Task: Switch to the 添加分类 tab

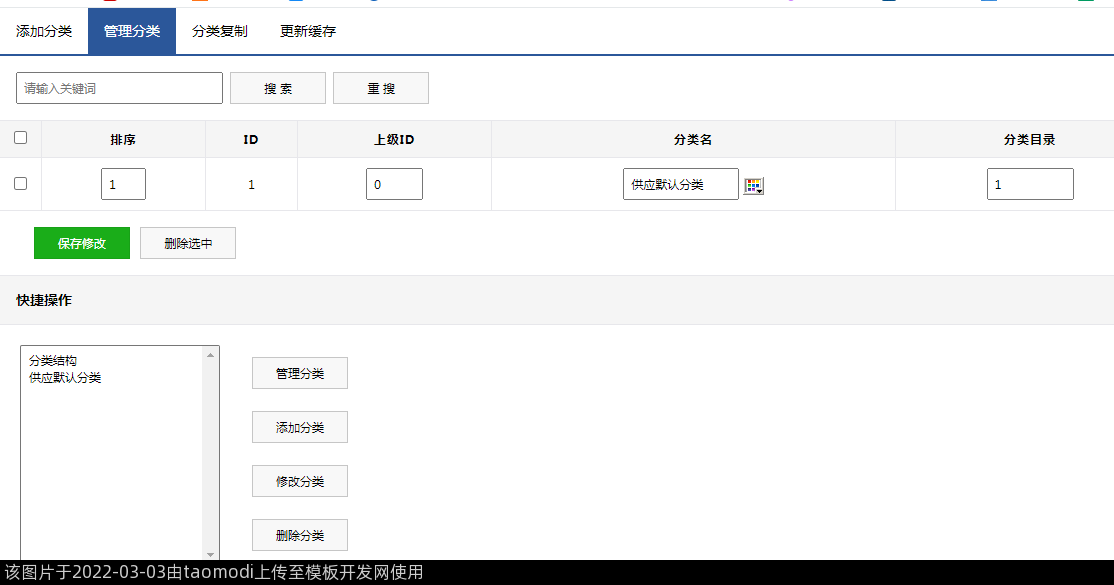Action: tap(44, 31)
